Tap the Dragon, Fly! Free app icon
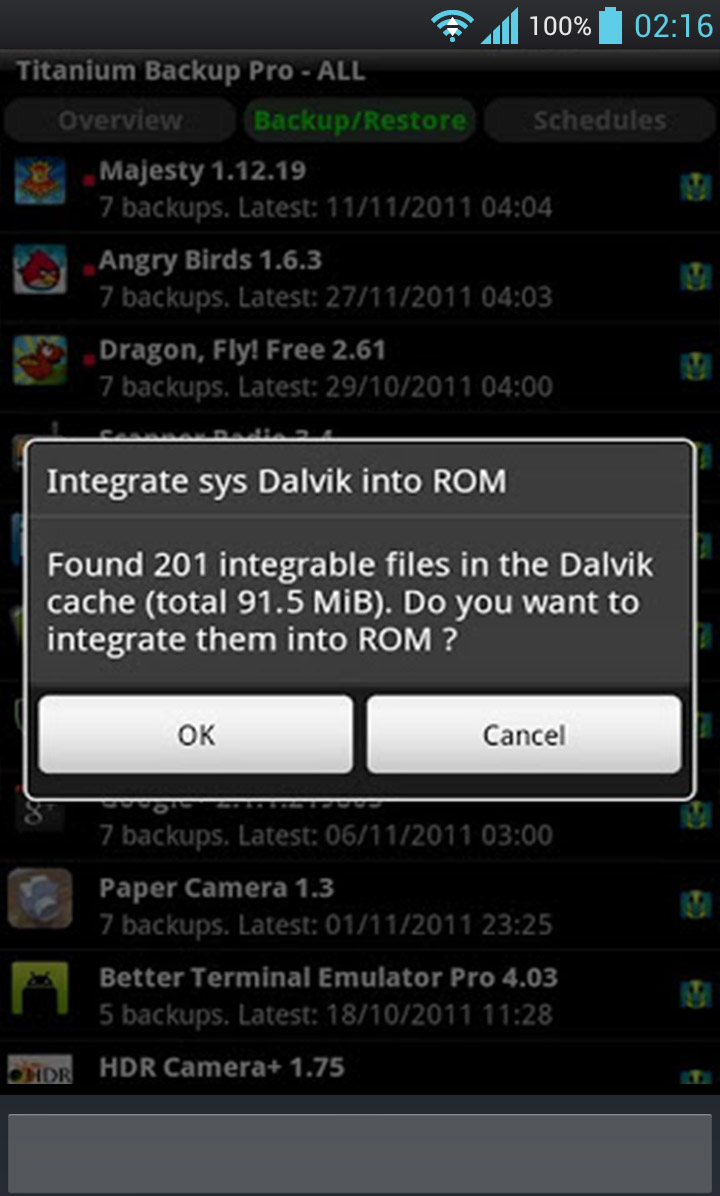The height and width of the screenshot is (1196, 720). (x=40, y=359)
